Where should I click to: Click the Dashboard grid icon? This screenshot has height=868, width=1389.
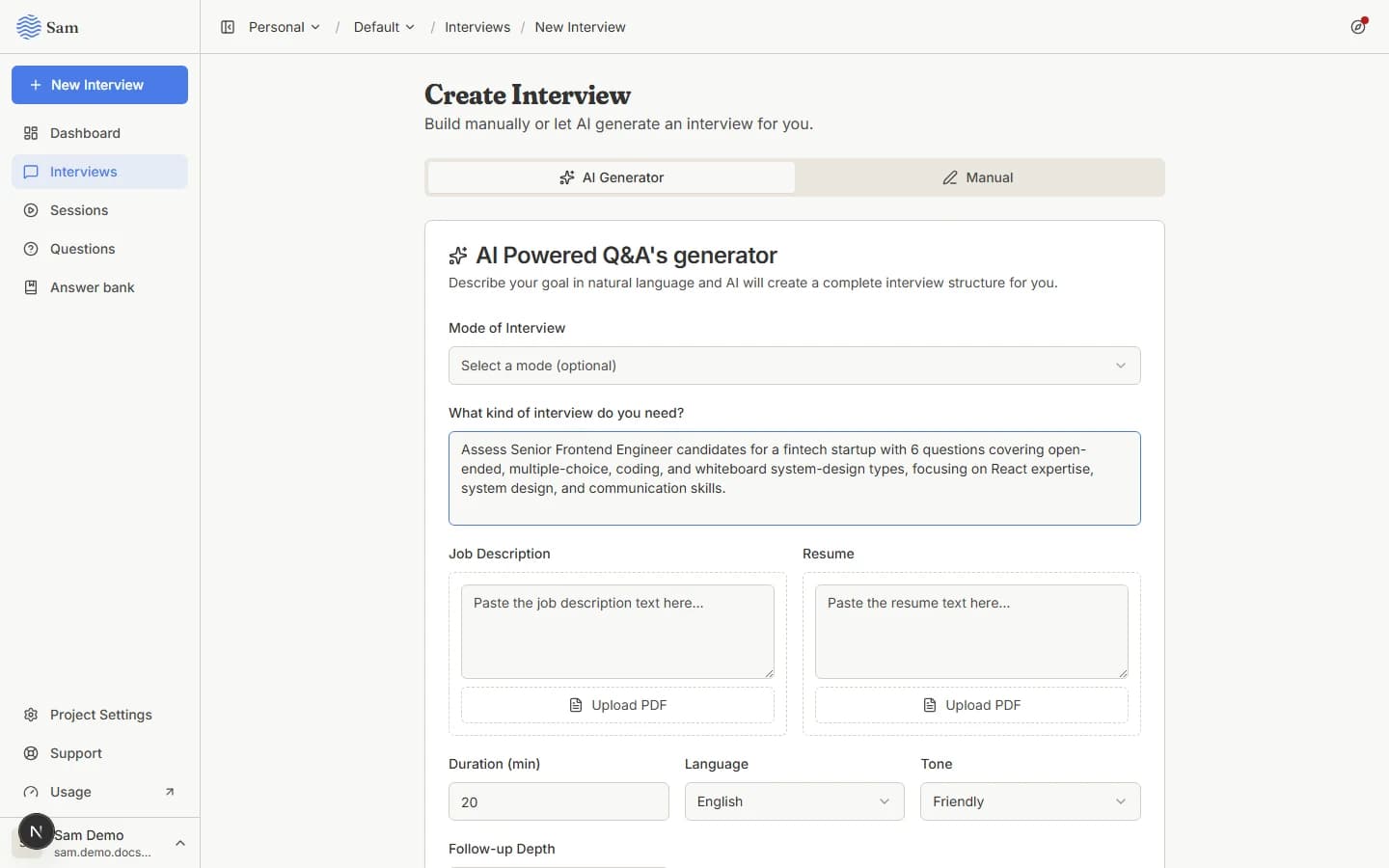(x=31, y=133)
